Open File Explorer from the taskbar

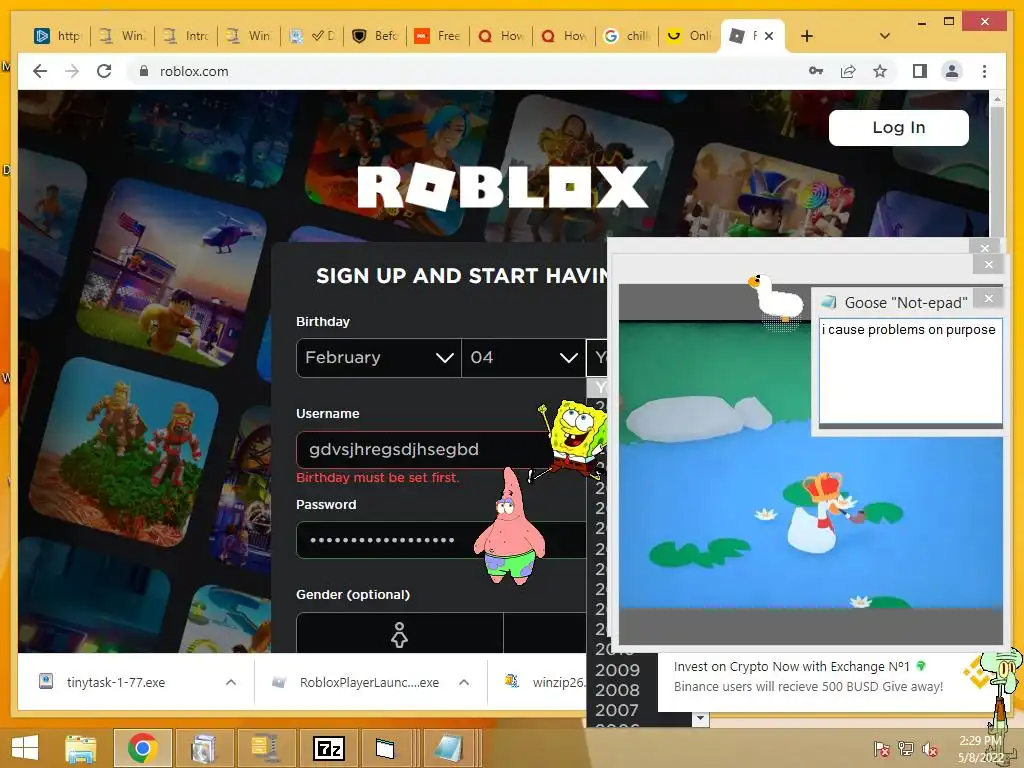[80, 748]
